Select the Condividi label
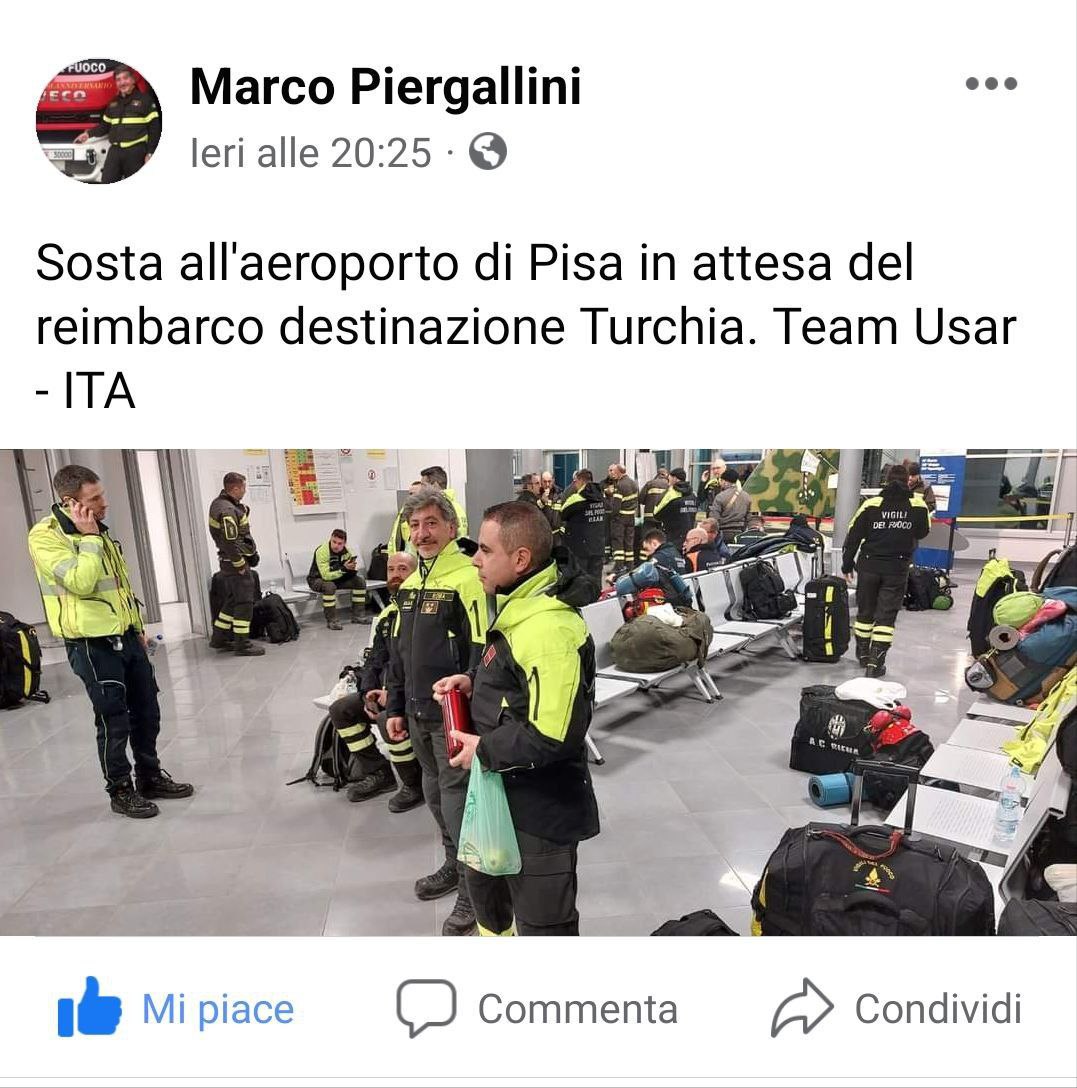The width and height of the screenshot is (1077, 1088). pos(938,1009)
